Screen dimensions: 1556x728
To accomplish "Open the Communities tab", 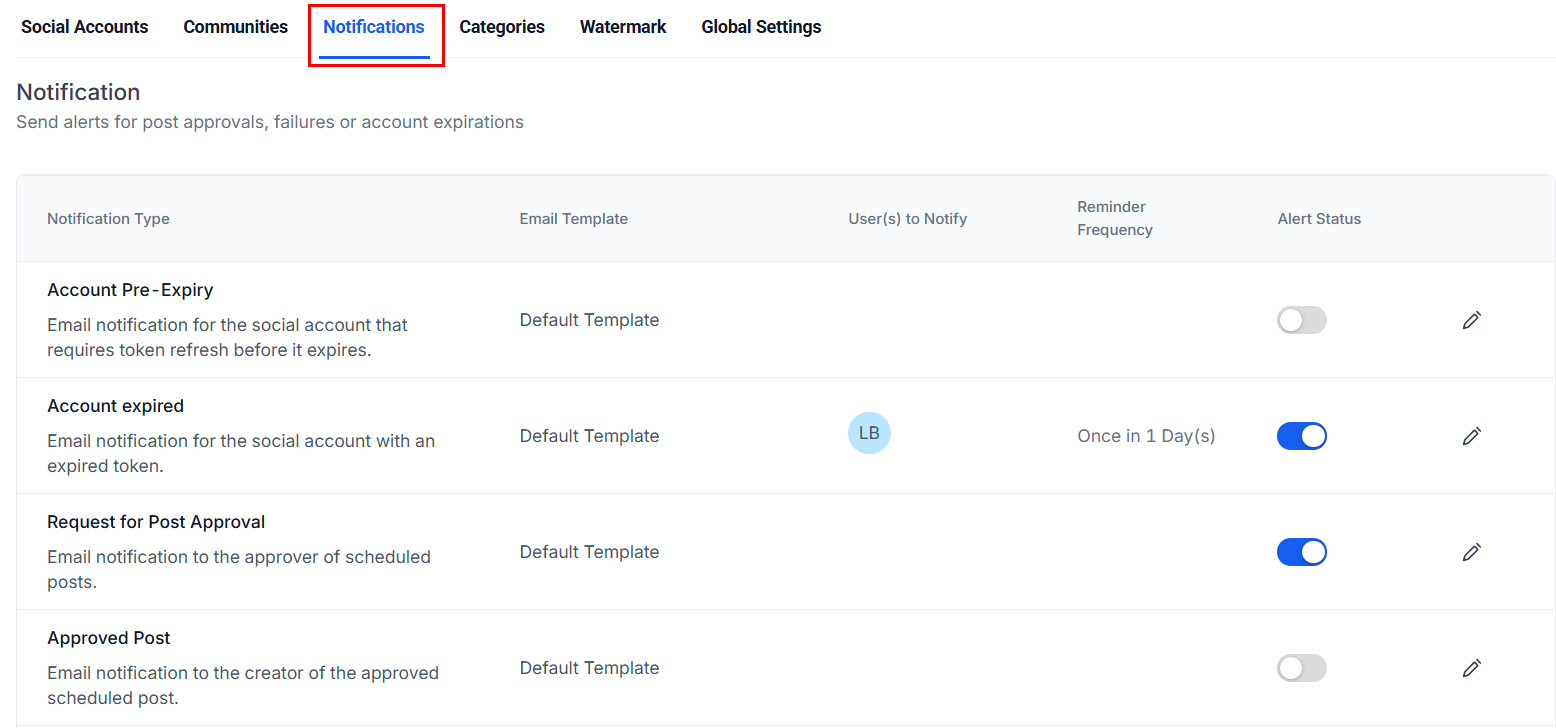I will 235,27.
